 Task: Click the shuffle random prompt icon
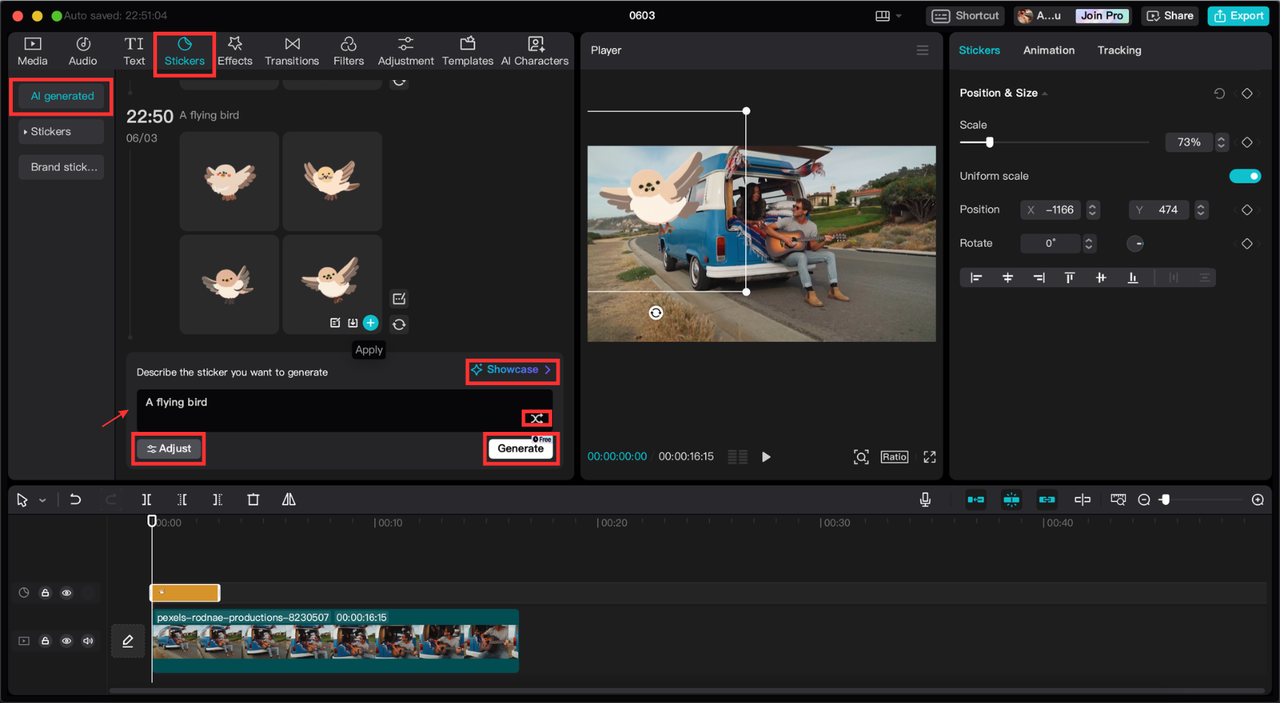(x=536, y=419)
